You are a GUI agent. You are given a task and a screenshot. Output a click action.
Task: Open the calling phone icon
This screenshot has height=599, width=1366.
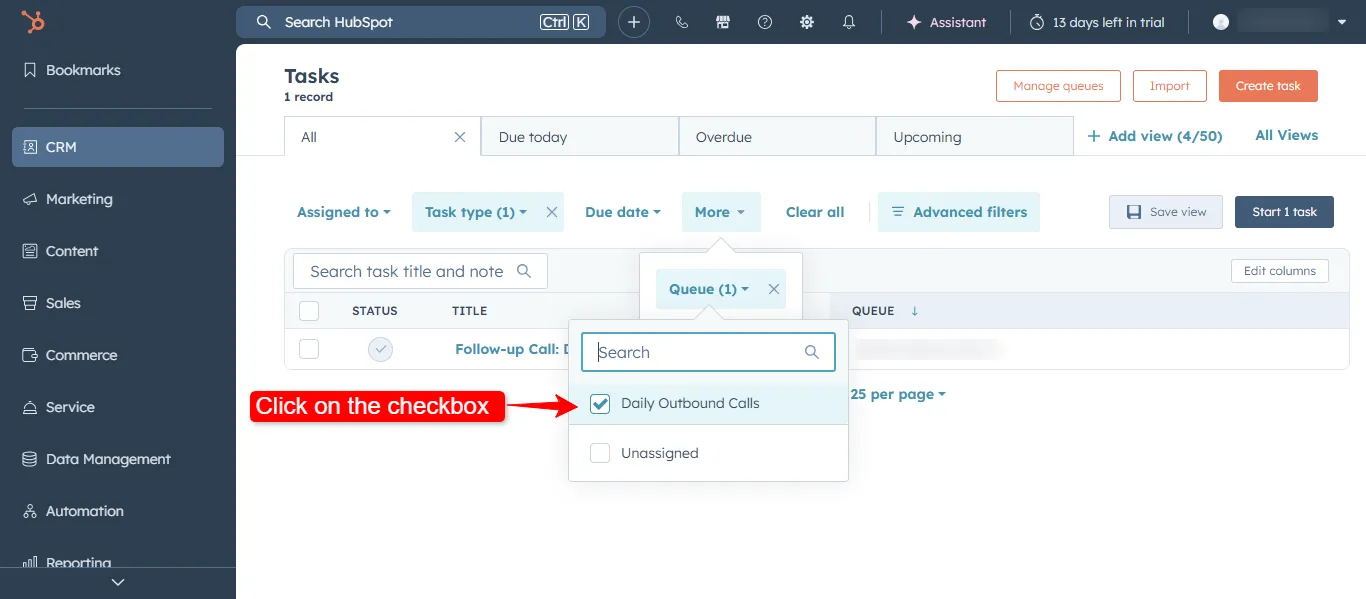[x=682, y=22]
